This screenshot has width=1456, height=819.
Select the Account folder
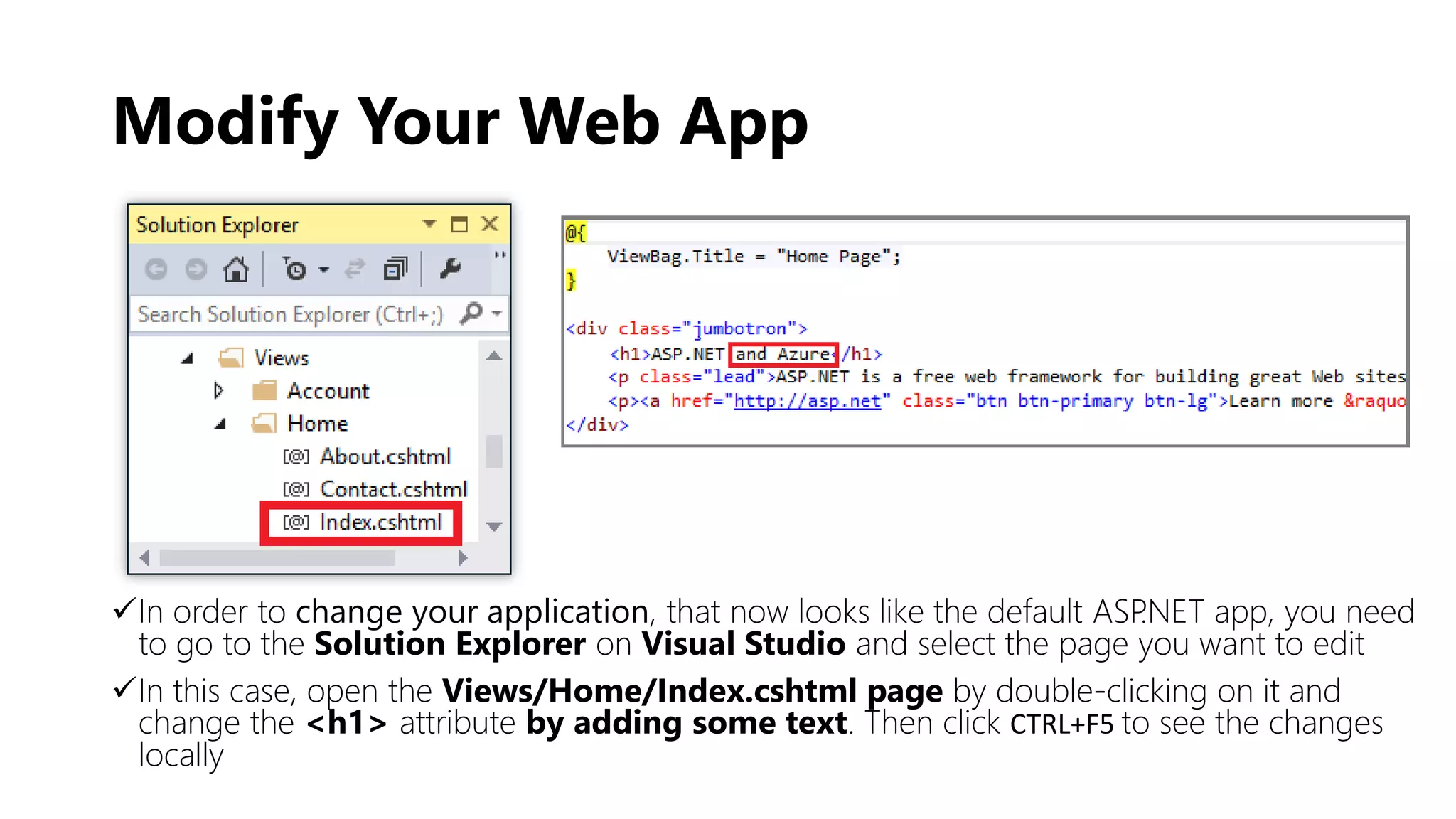[328, 391]
